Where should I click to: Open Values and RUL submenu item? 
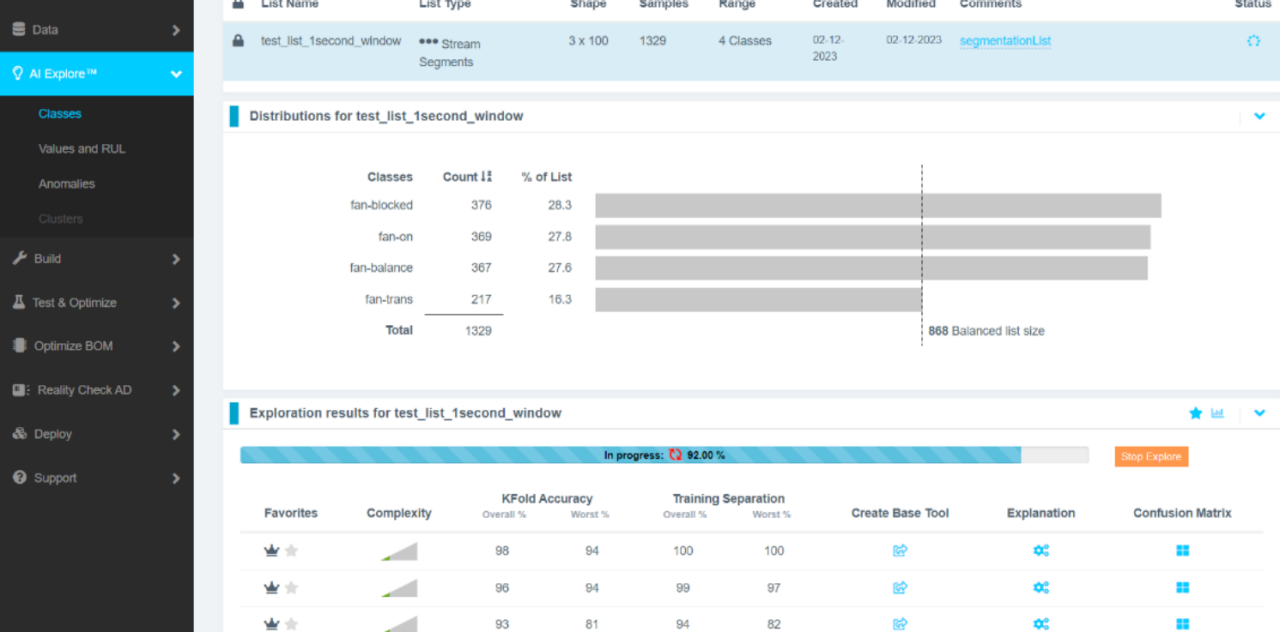click(x=82, y=149)
